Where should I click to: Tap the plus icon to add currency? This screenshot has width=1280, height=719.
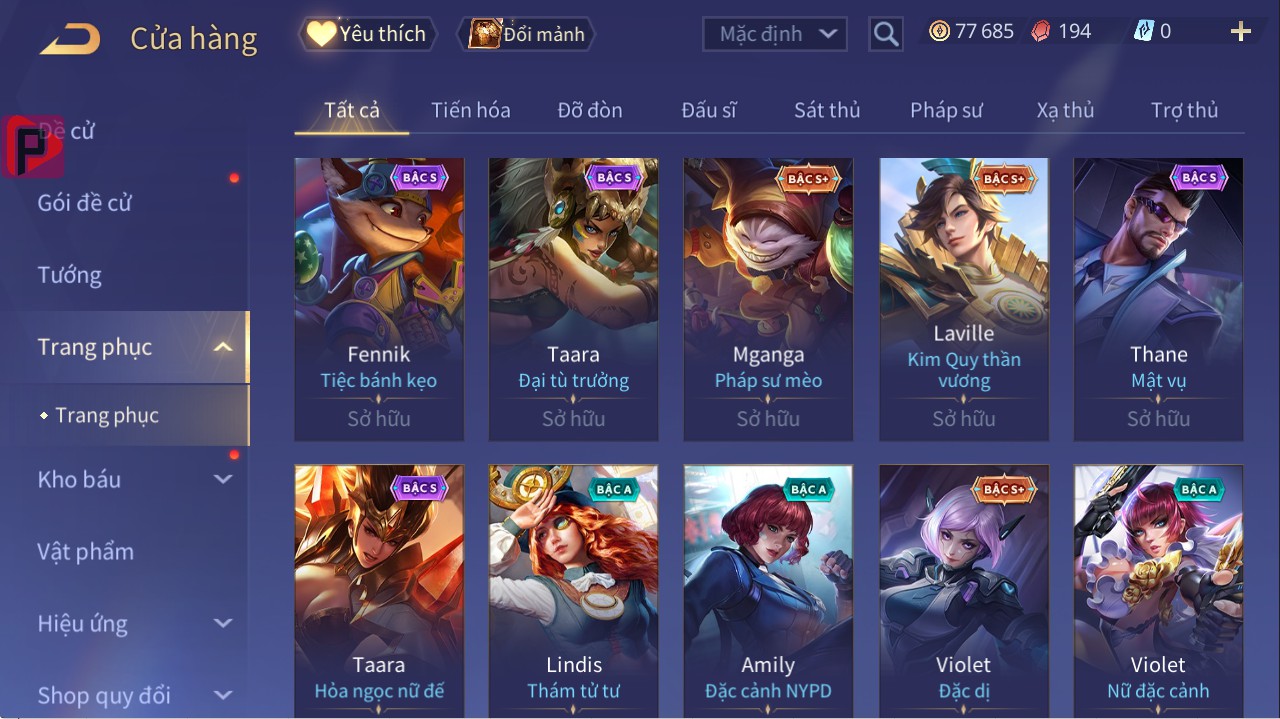(x=1241, y=32)
